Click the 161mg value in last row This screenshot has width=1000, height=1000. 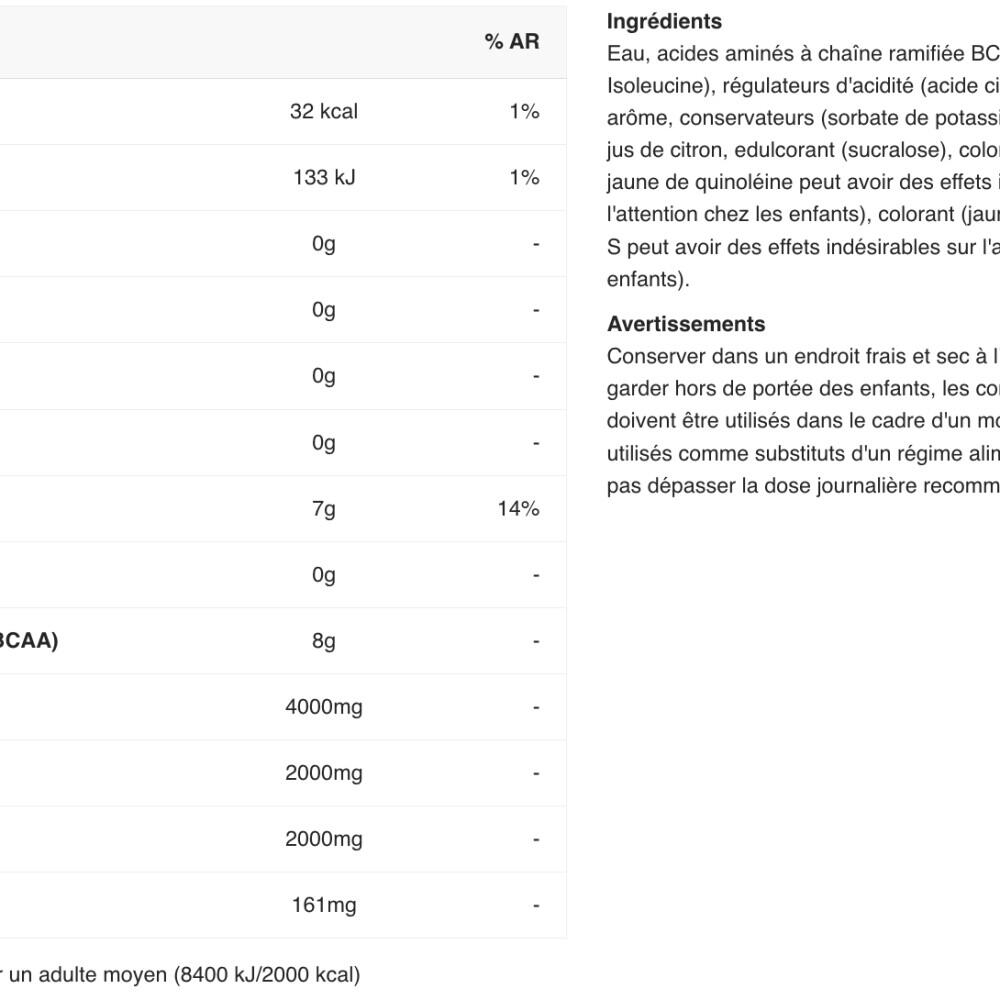323,905
